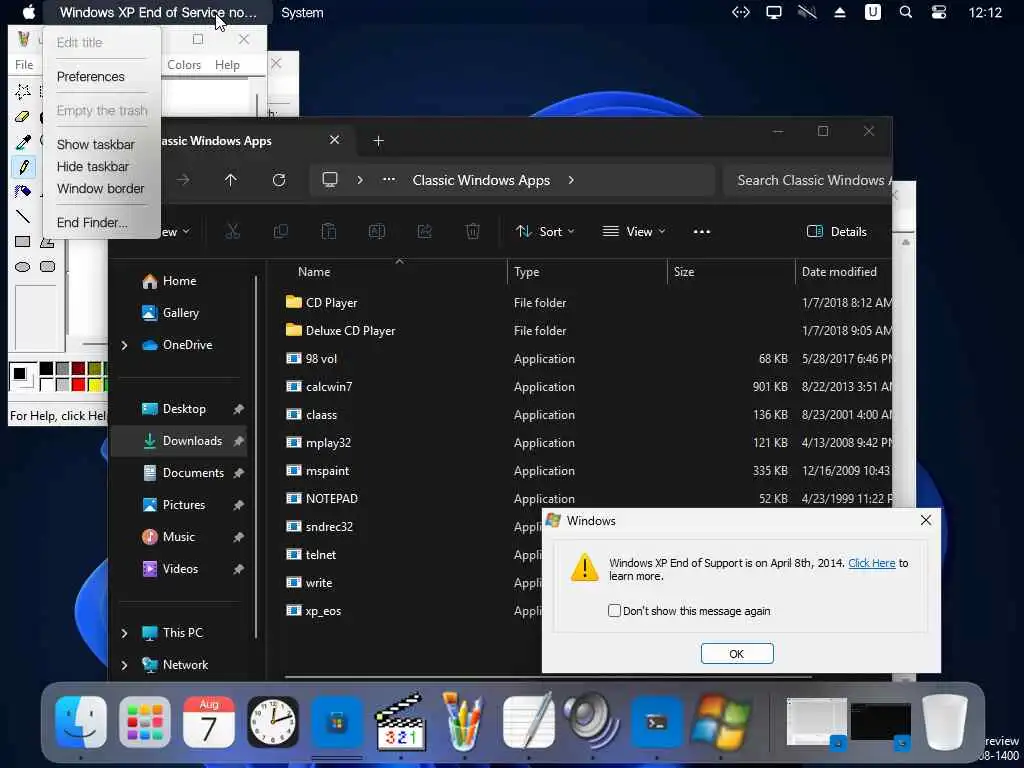Choose Show taskbar from the menu

[x=95, y=144]
